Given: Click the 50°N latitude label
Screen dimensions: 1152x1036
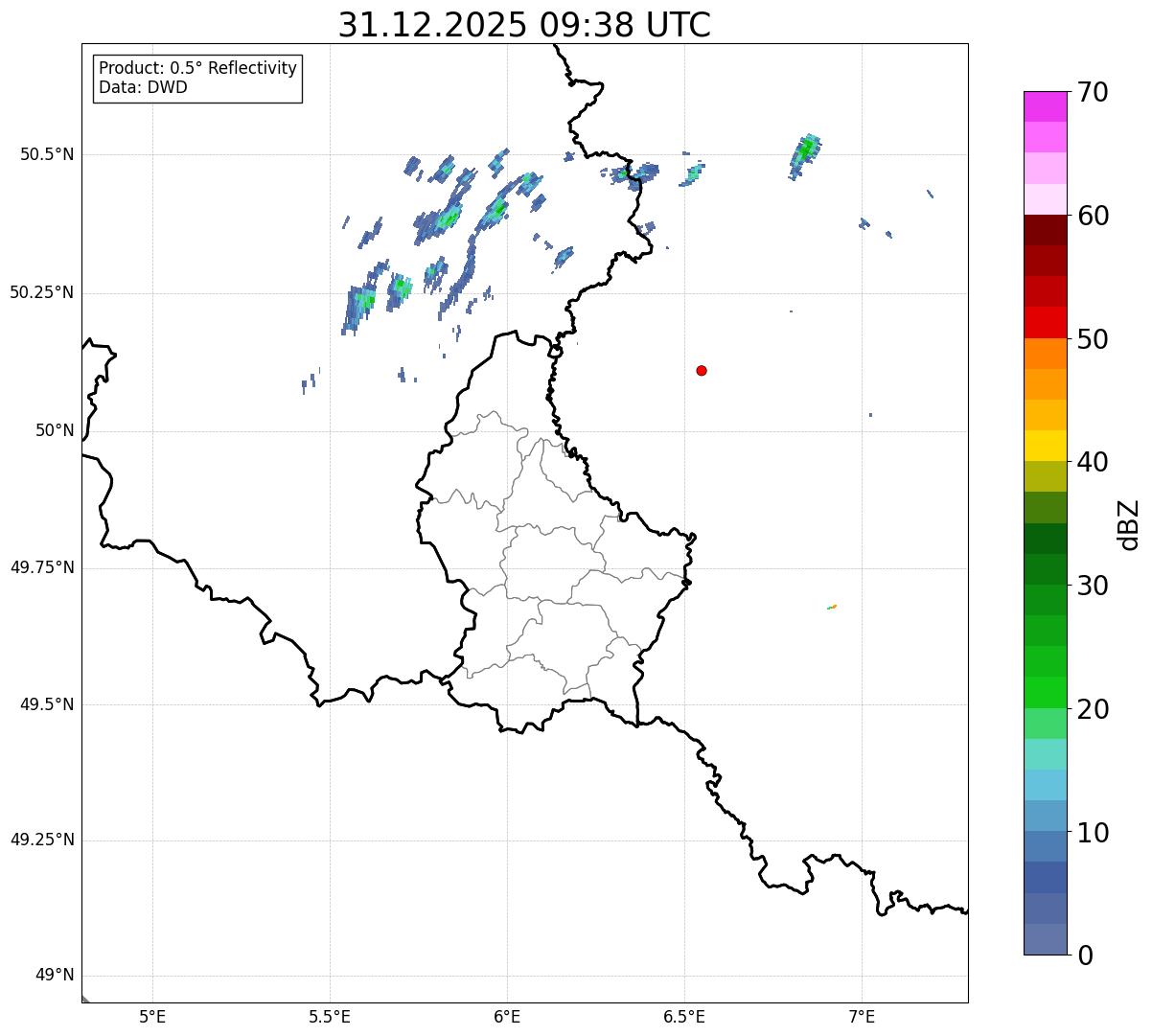Looking at the screenshot, I should 55,430.
